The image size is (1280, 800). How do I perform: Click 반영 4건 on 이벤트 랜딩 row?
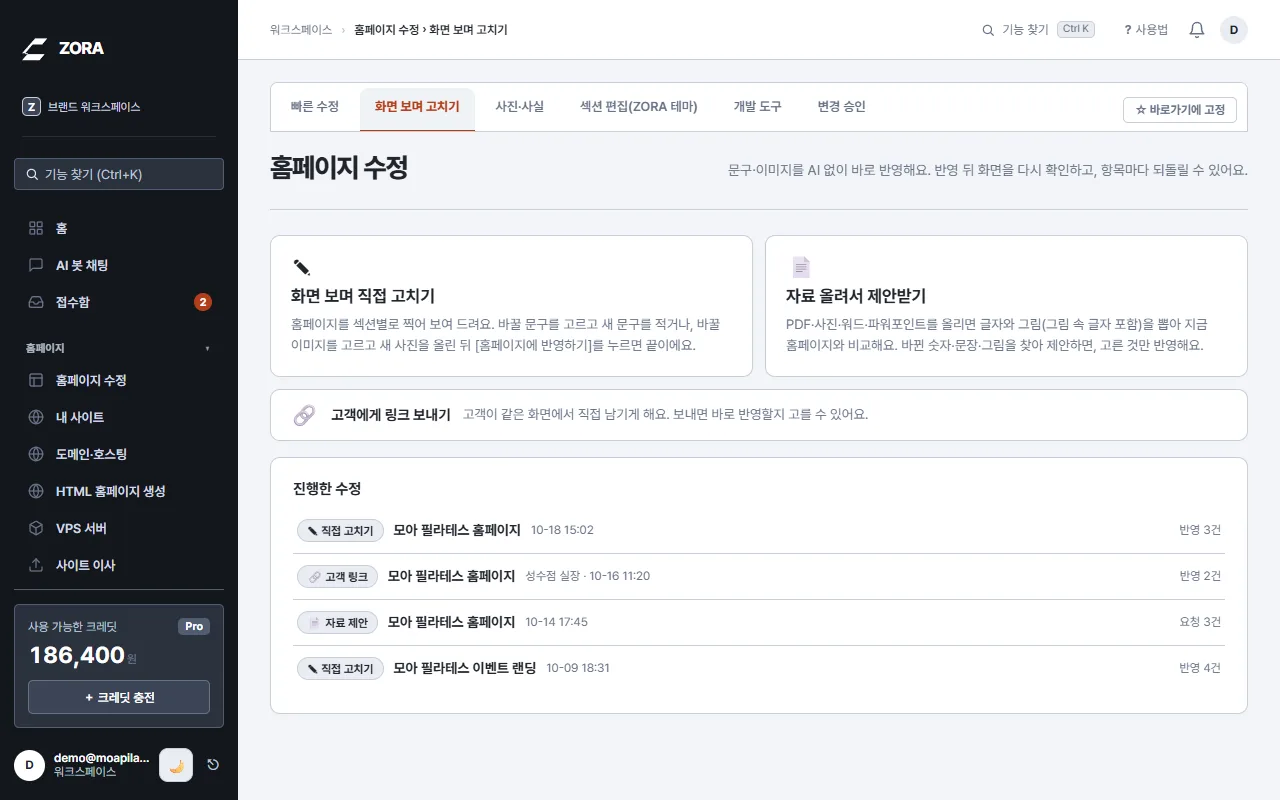1200,668
